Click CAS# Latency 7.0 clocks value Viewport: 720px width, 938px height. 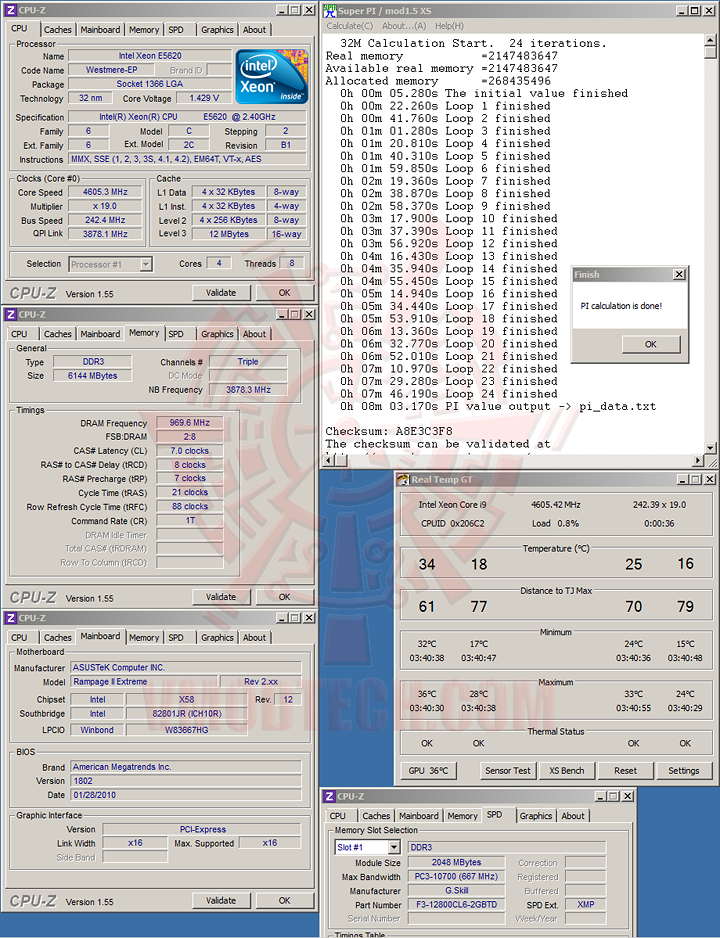tap(190, 450)
